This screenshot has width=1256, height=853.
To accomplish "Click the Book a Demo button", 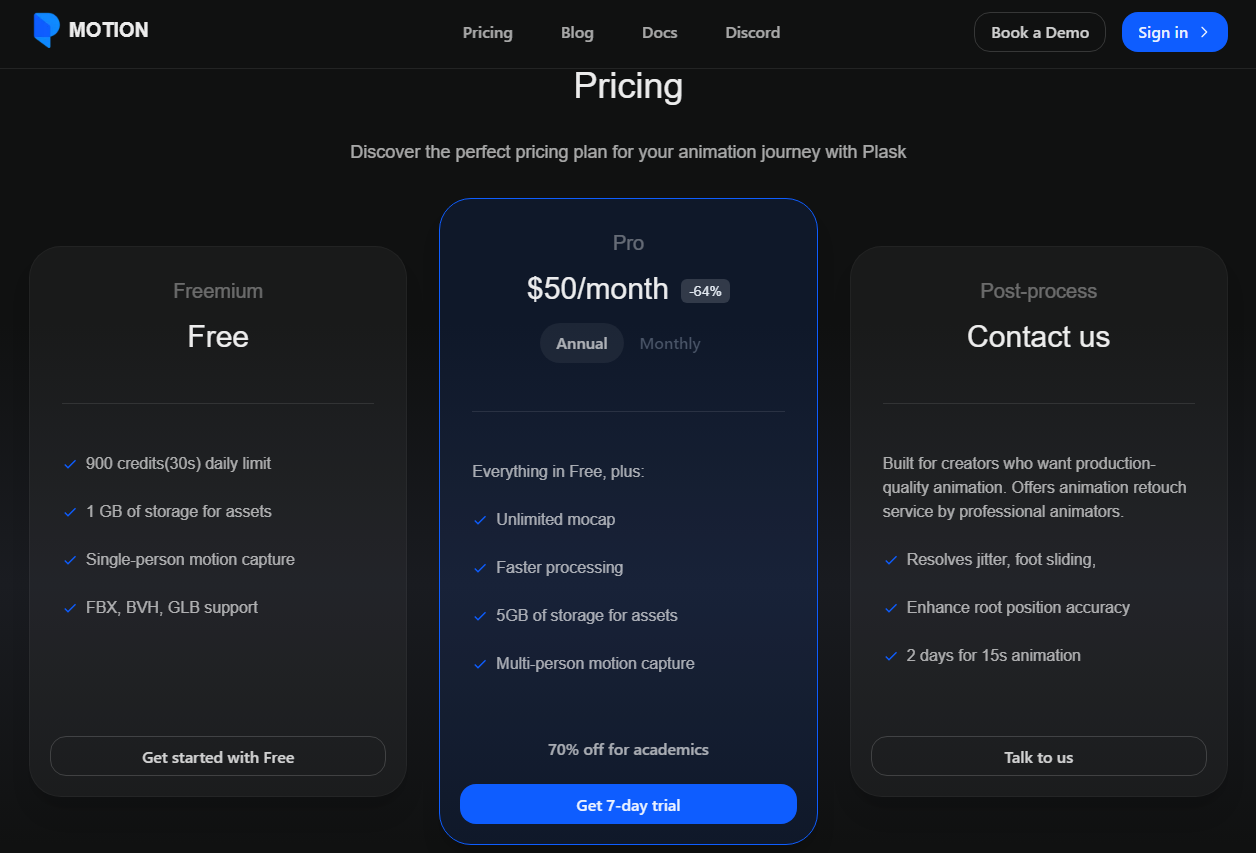I will (1039, 32).
